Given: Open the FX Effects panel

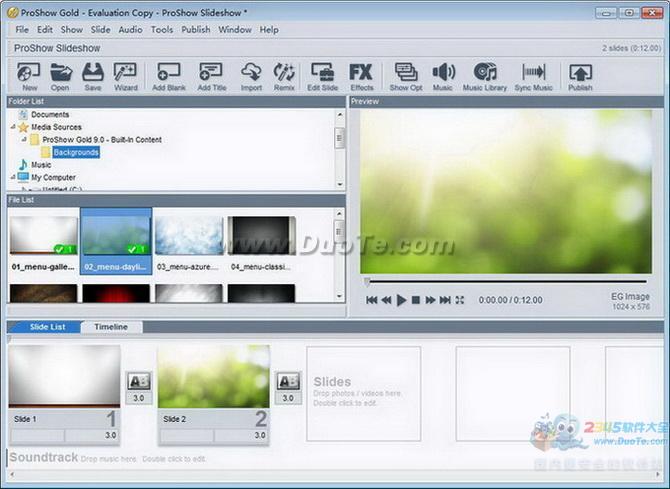Looking at the screenshot, I should pyautogui.click(x=361, y=76).
